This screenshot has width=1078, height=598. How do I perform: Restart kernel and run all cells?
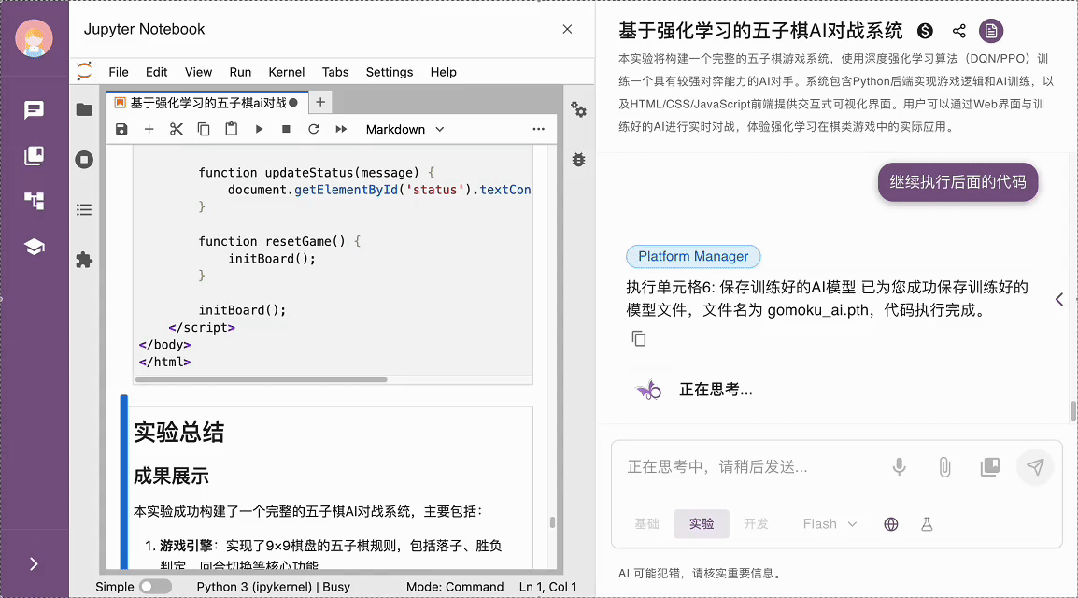coord(340,129)
